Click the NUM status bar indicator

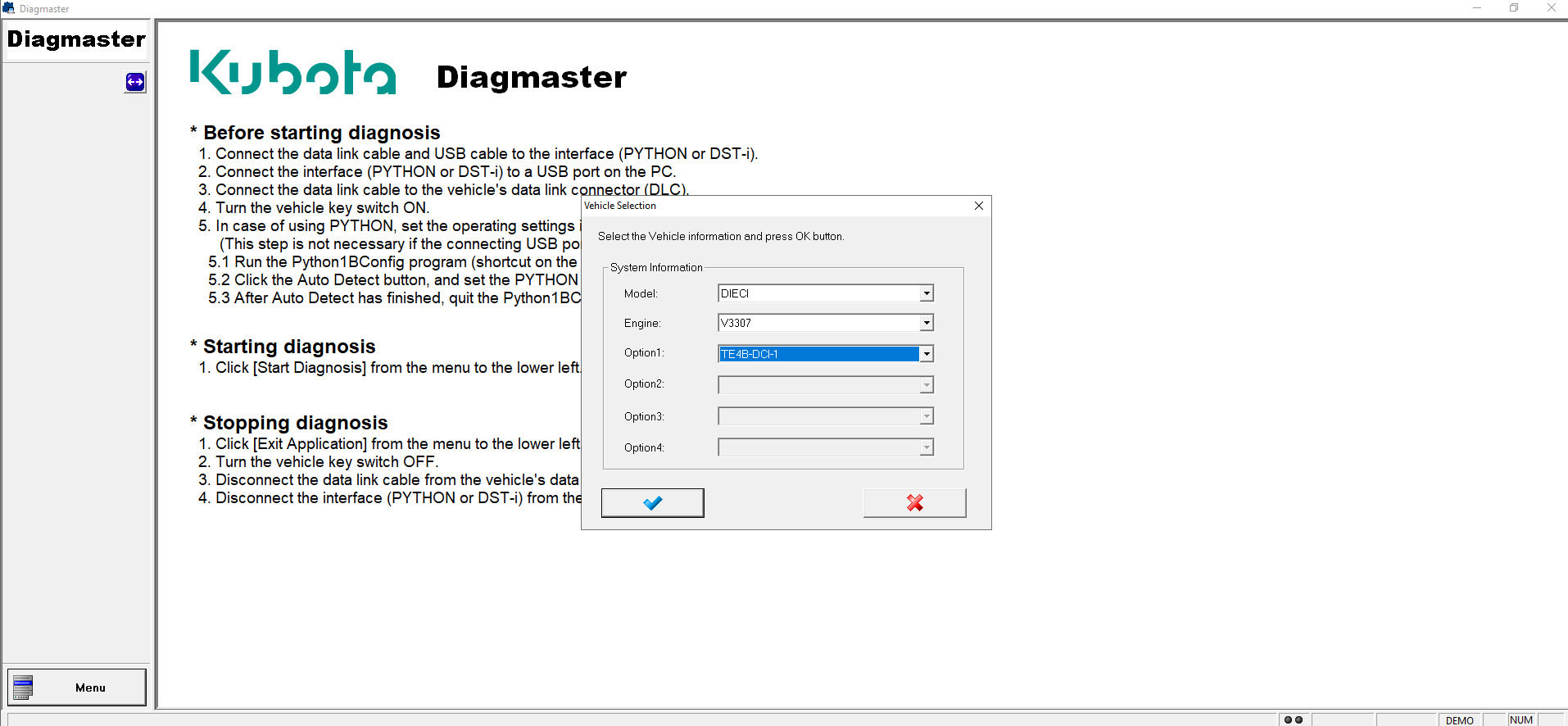[x=1521, y=720]
